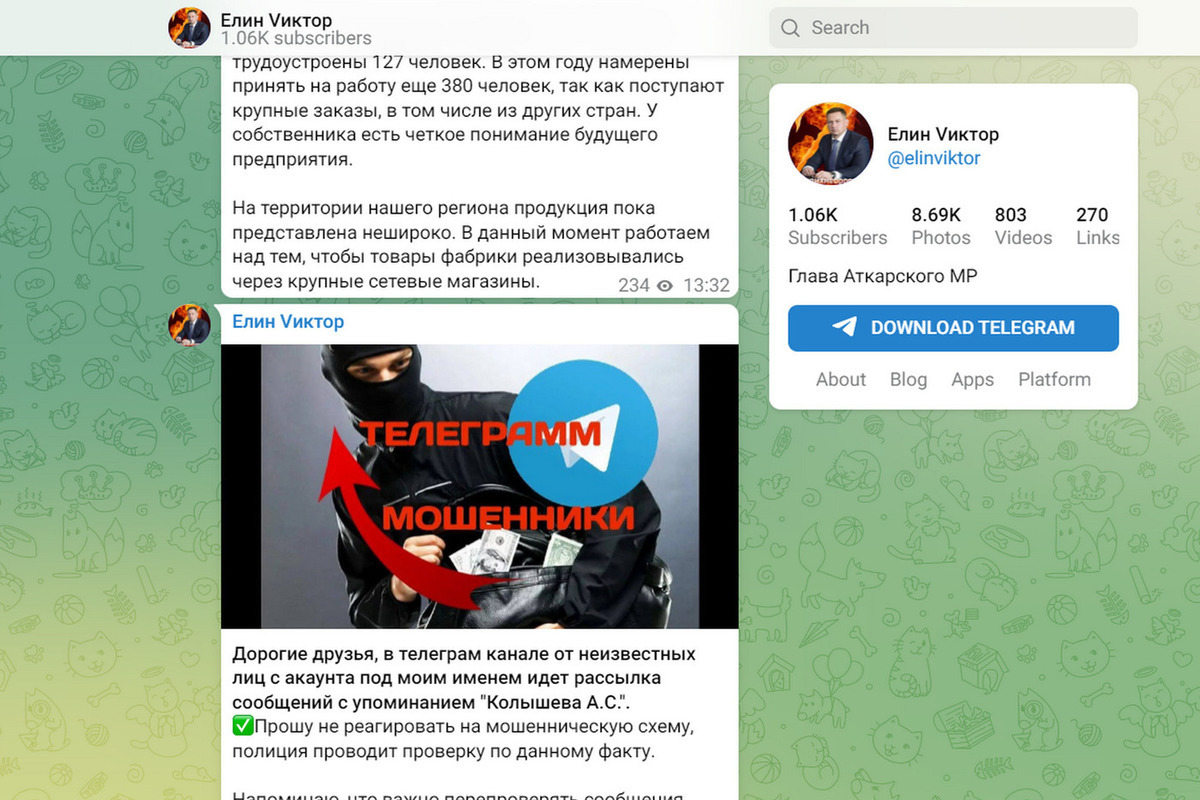Click the Telegram plane icon on download button
1200x800 pixels.
pyautogui.click(x=845, y=327)
